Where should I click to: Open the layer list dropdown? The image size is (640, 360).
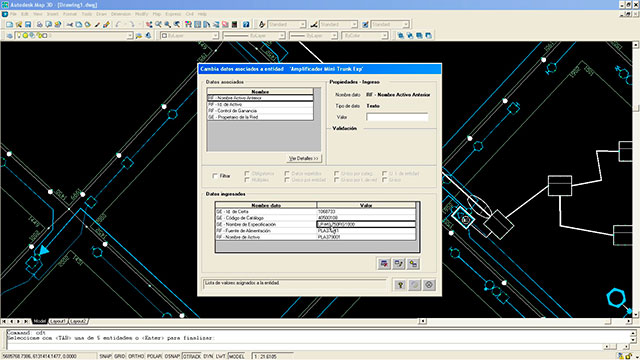[x=130, y=36]
